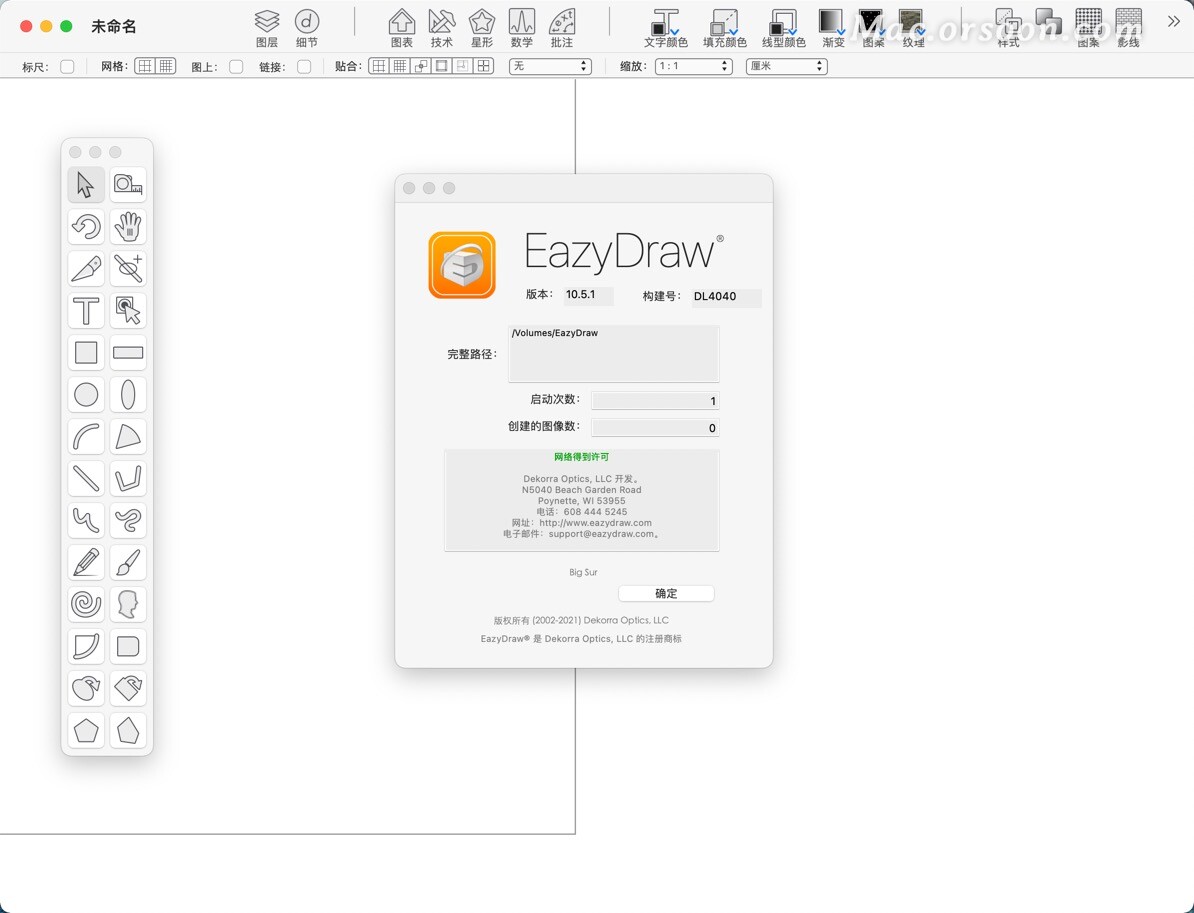This screenshot has width=1194, height=913.
Task: Toggle the coarse 网格 grid button
Action: click(145, 66)
